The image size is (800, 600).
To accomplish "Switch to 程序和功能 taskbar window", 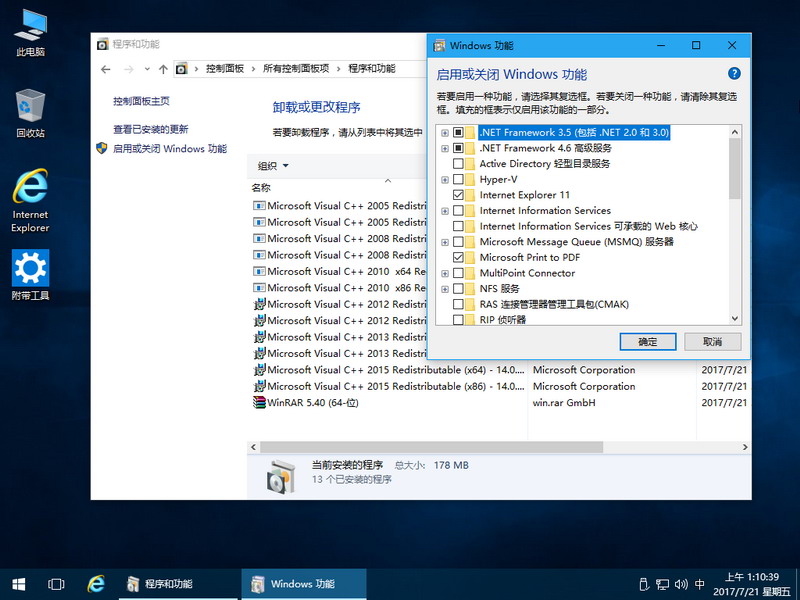I will pyautogui.click(x=178, y=584).
